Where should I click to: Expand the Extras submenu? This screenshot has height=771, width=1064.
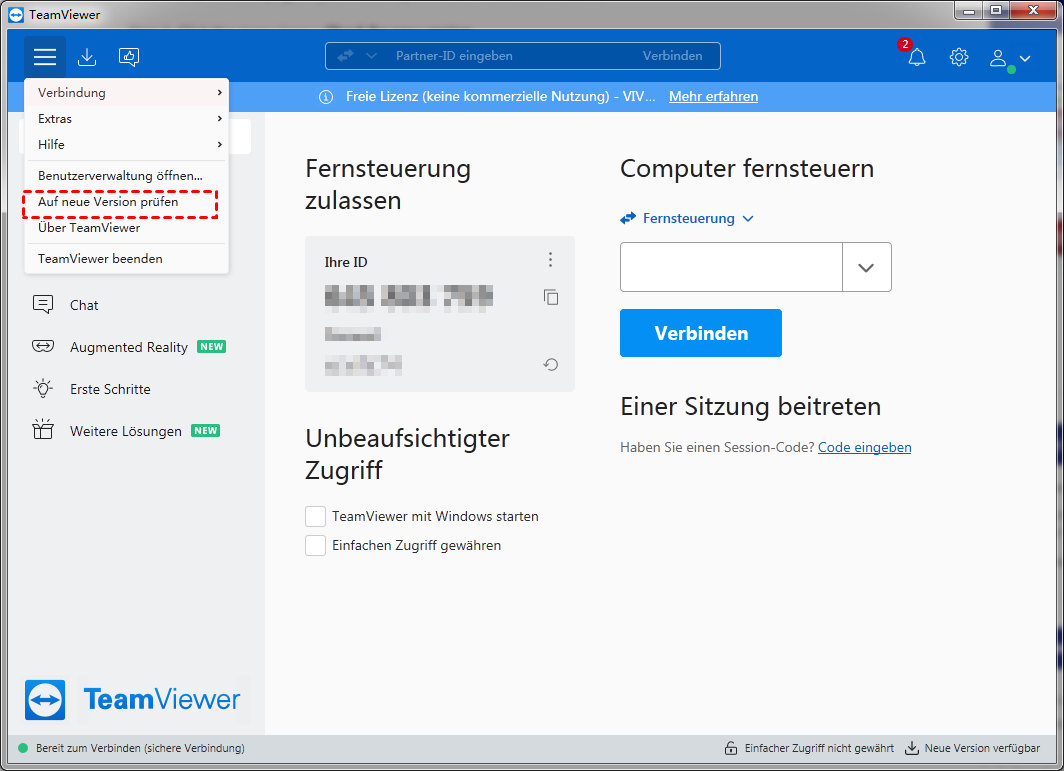pos(126,119)
